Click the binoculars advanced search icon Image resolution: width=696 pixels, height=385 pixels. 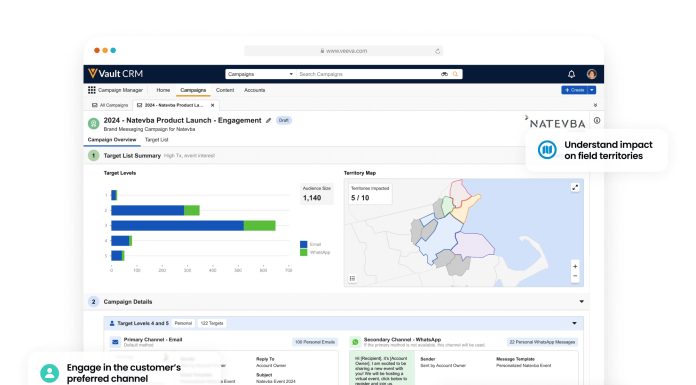click(444, 74)
